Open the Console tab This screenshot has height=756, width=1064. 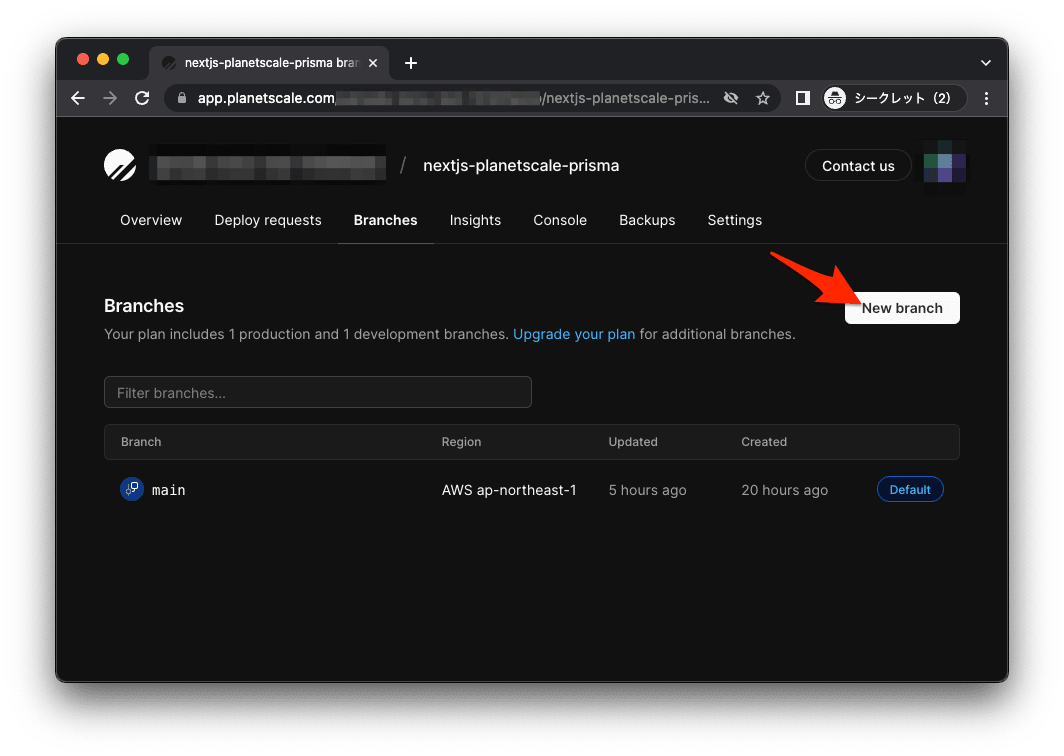pos(560,221)
